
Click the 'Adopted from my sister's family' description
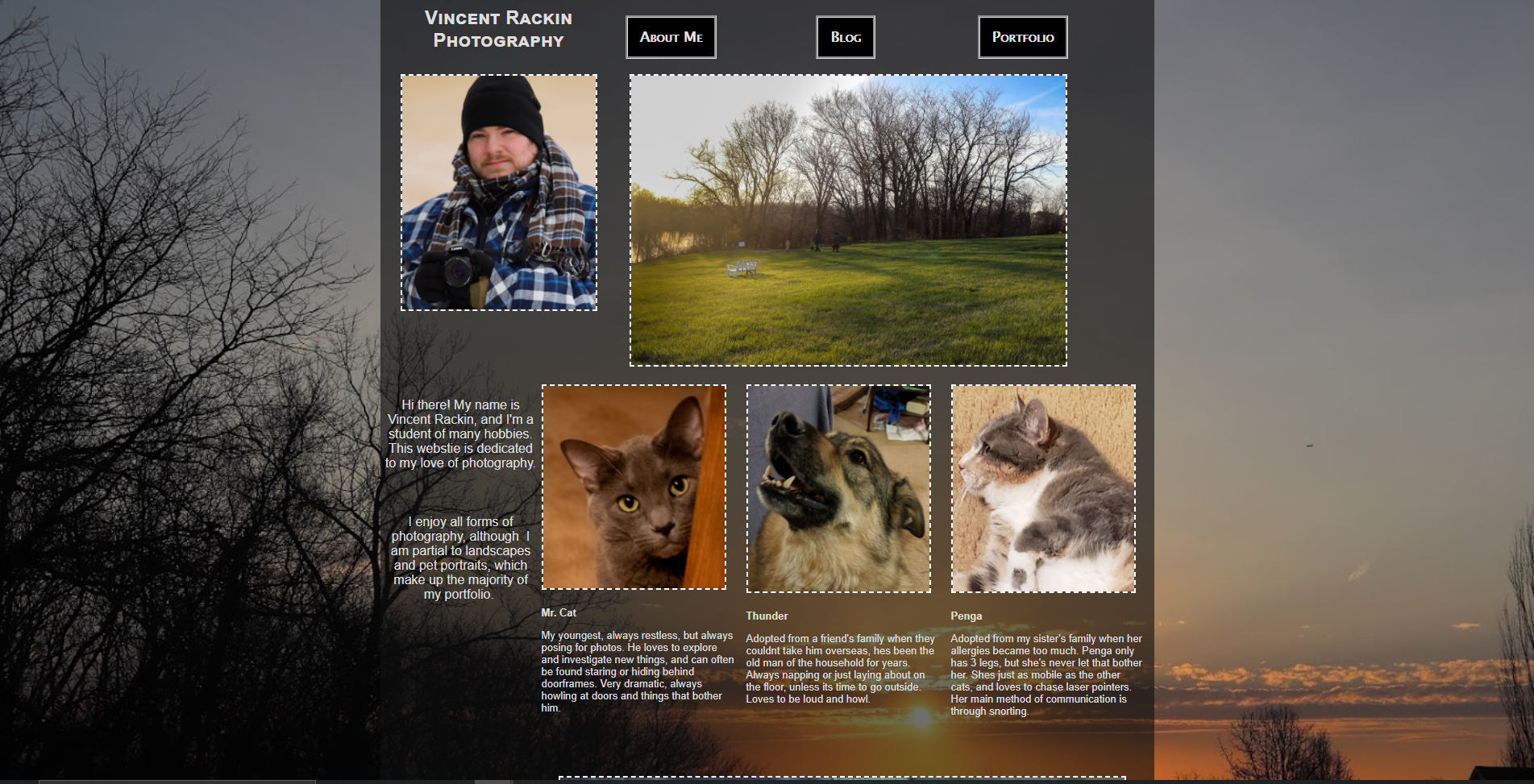pos(1046,674)
